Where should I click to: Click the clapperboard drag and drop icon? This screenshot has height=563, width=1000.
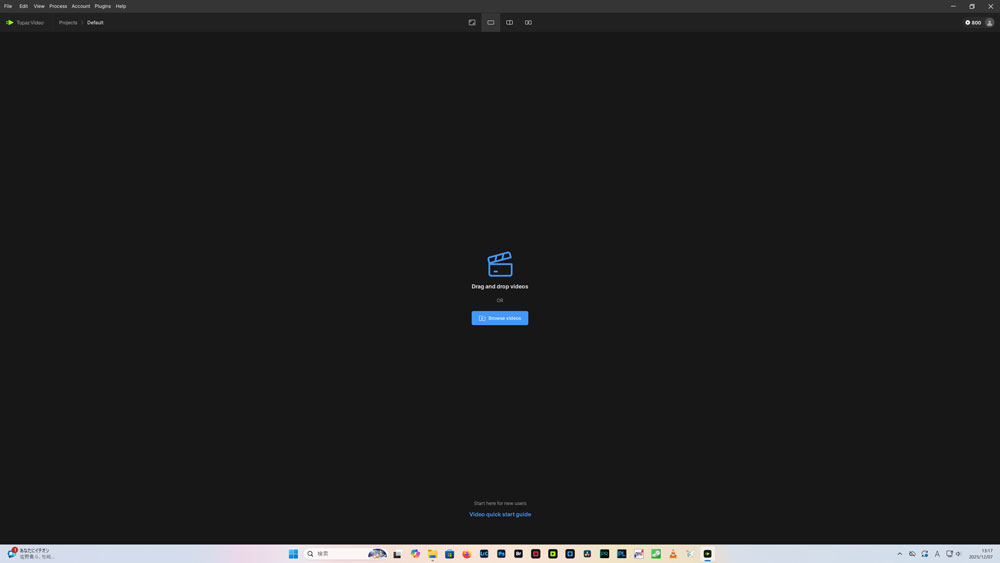[x=500, y=264]
